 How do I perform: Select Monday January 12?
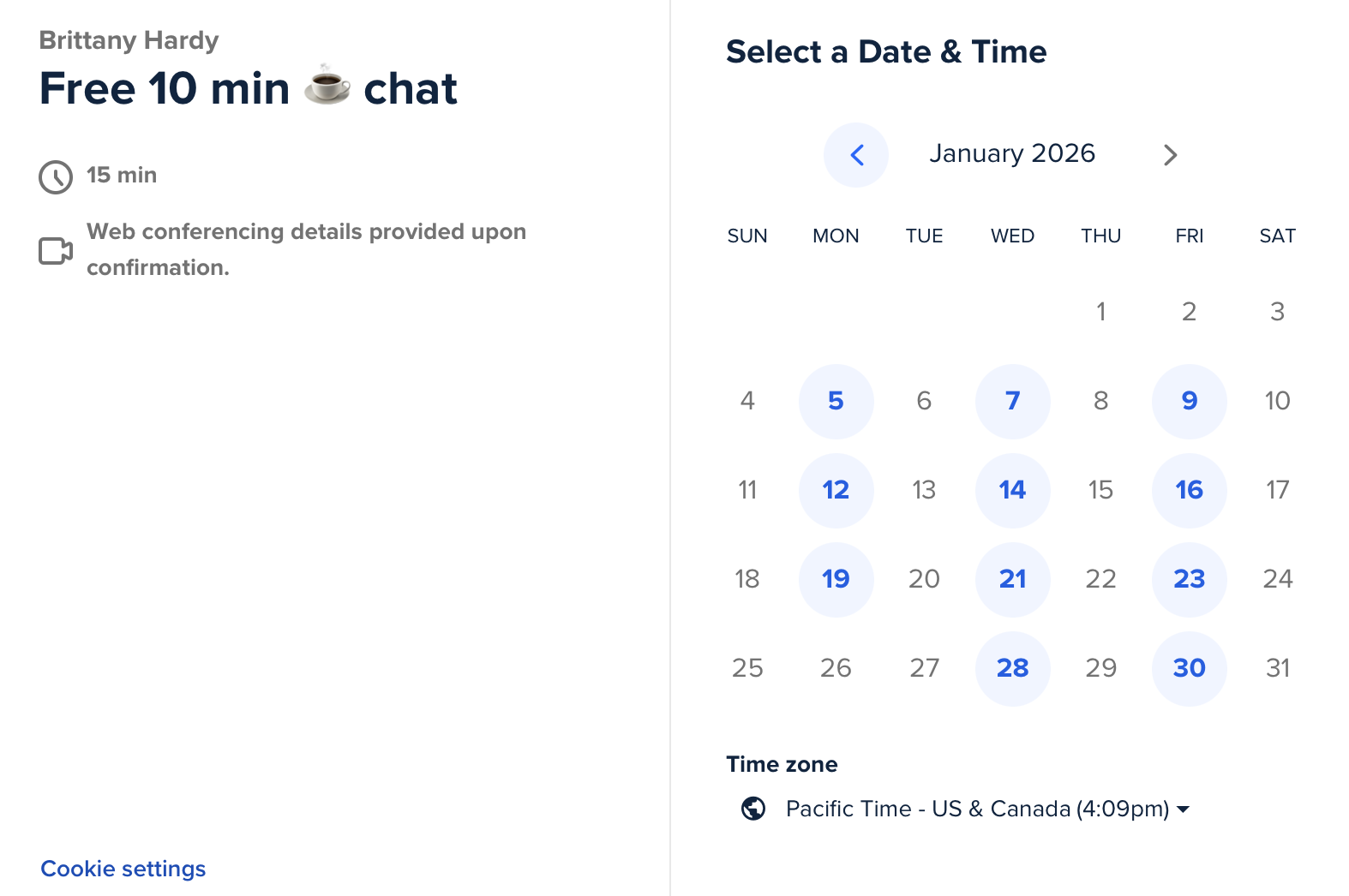coord(836,490)
